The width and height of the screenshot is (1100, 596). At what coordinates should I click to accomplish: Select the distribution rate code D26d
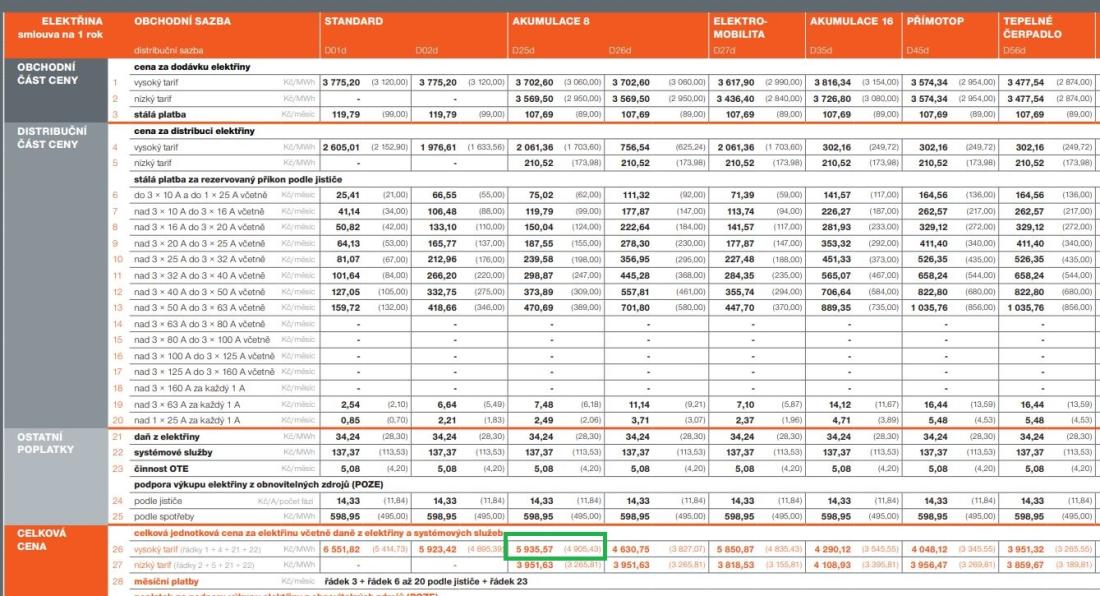620,50
